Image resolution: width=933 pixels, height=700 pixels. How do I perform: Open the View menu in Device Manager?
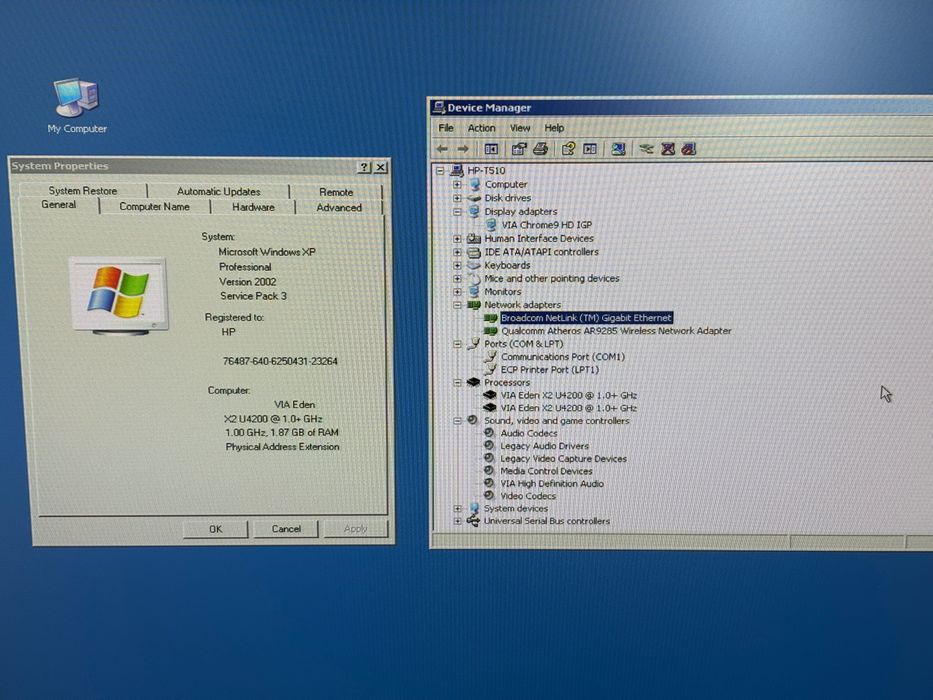519,127
